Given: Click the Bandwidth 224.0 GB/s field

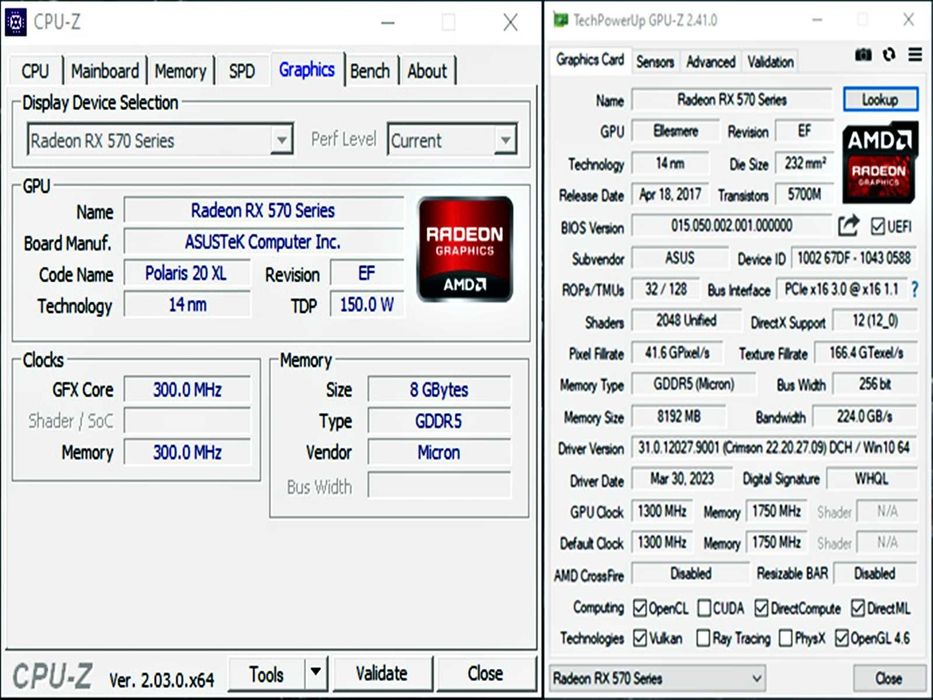Looking at the screenshot, I should [865, 416].
